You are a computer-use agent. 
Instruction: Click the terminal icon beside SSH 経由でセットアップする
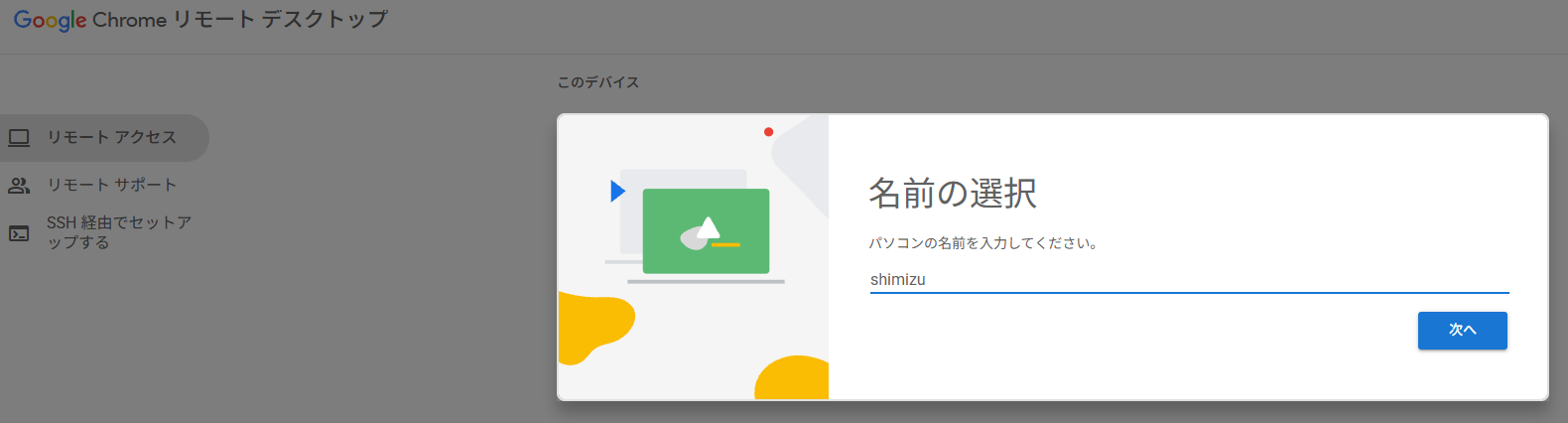tap(19, 233)
